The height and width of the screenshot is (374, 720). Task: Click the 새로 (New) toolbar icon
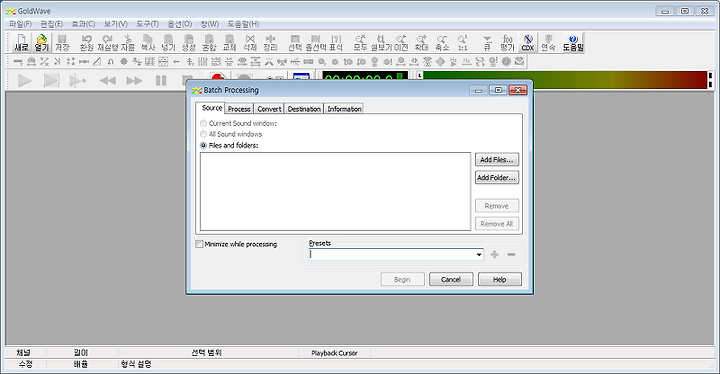point(21,43)
